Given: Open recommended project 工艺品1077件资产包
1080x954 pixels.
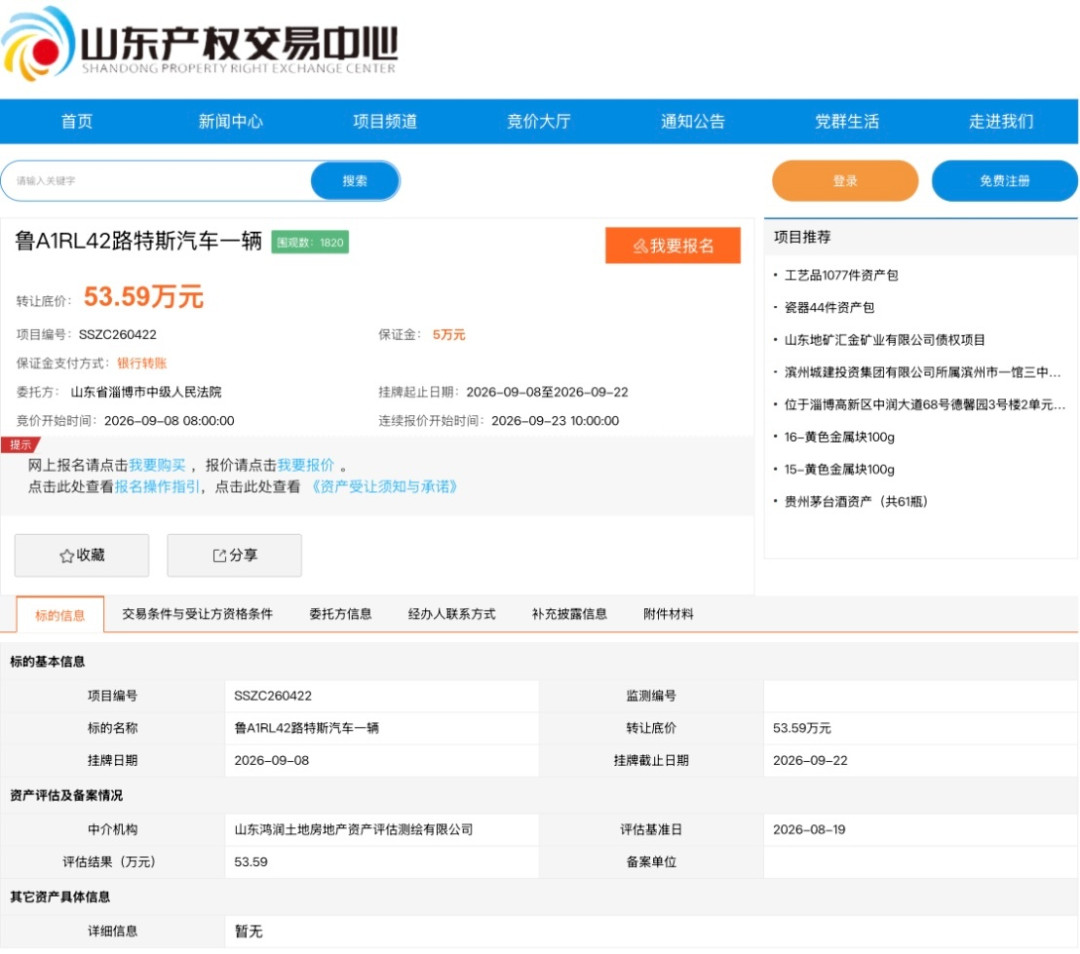Looking at the screenshot, I should pos(841,276).
